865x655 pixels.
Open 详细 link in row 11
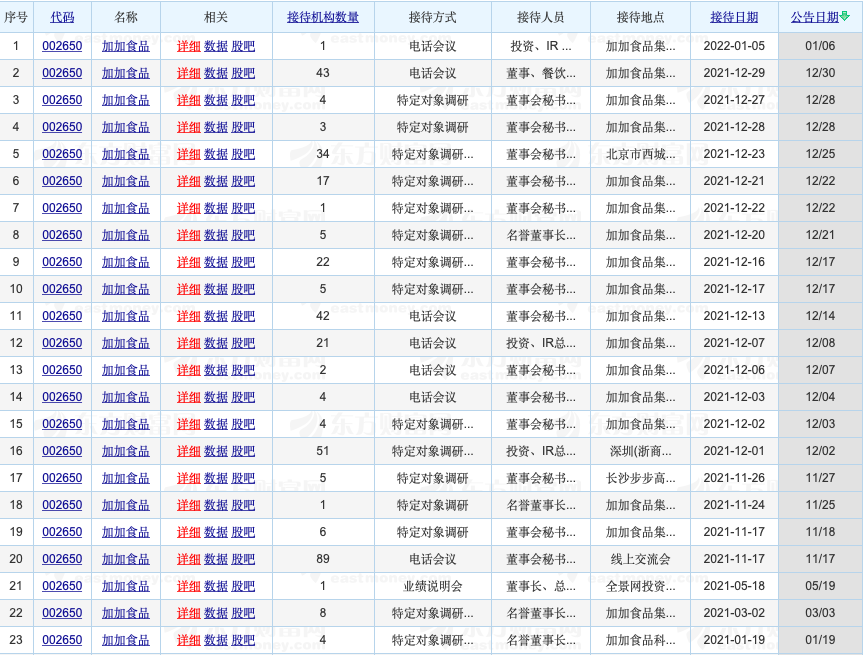click(x=188, y=316)
